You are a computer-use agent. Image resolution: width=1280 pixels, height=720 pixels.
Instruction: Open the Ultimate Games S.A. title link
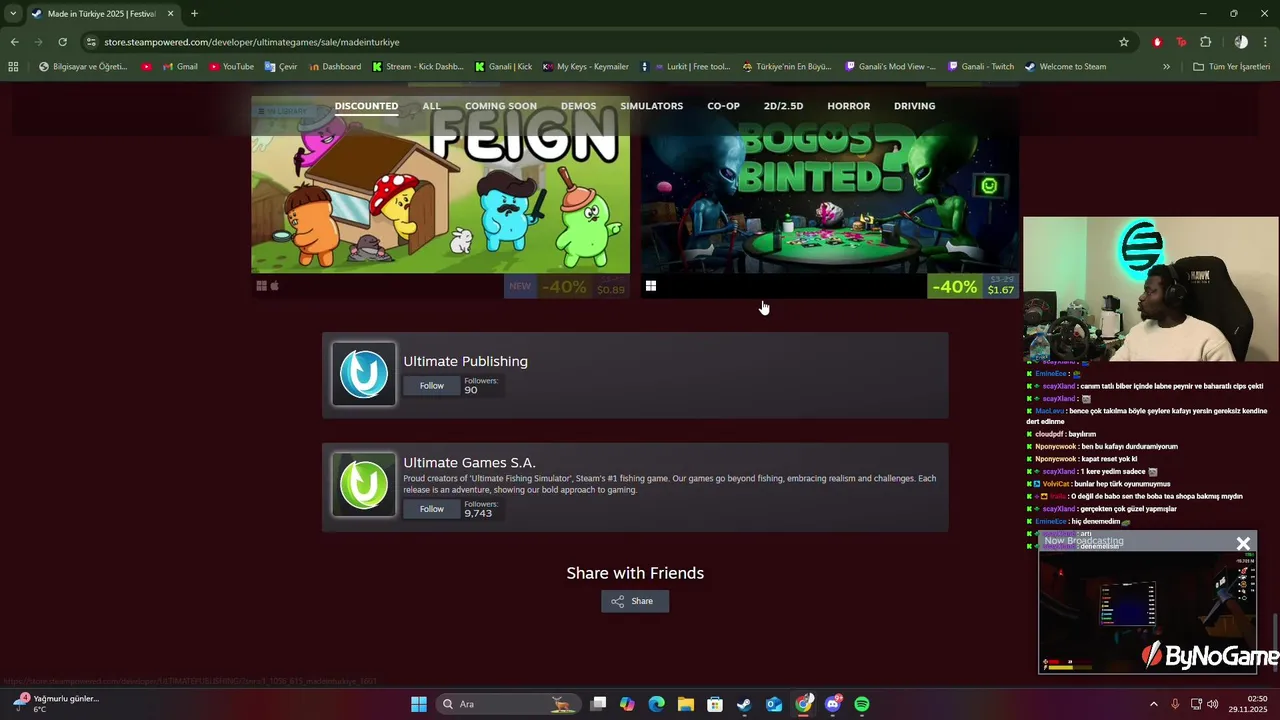click(x=469, y=462)
